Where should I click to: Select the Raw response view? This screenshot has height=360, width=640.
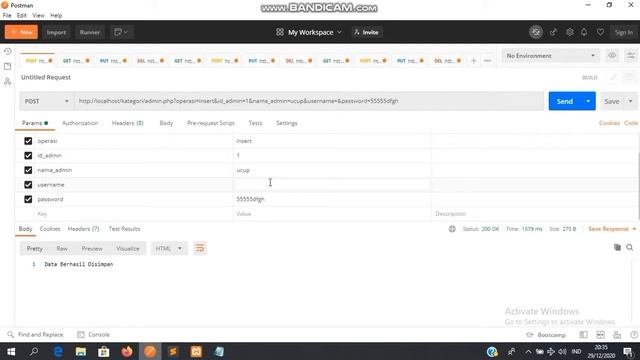(x=62, y=248)
